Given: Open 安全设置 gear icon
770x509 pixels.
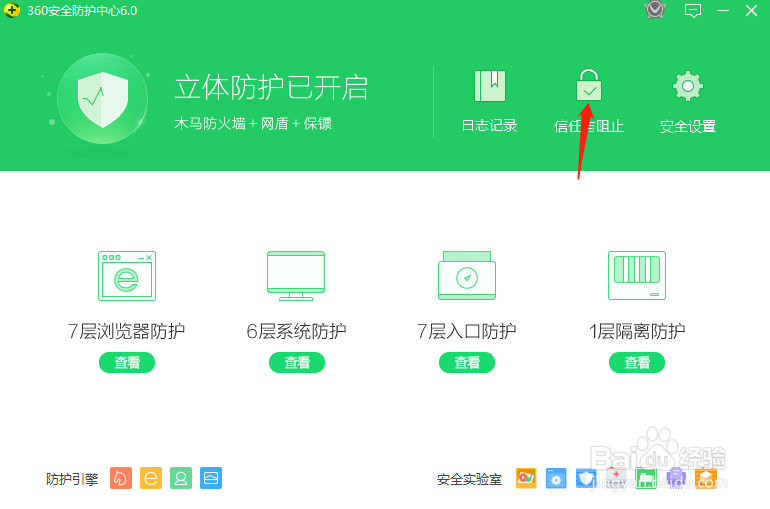Looking at the screenshot, I should (x=688, y=86).
